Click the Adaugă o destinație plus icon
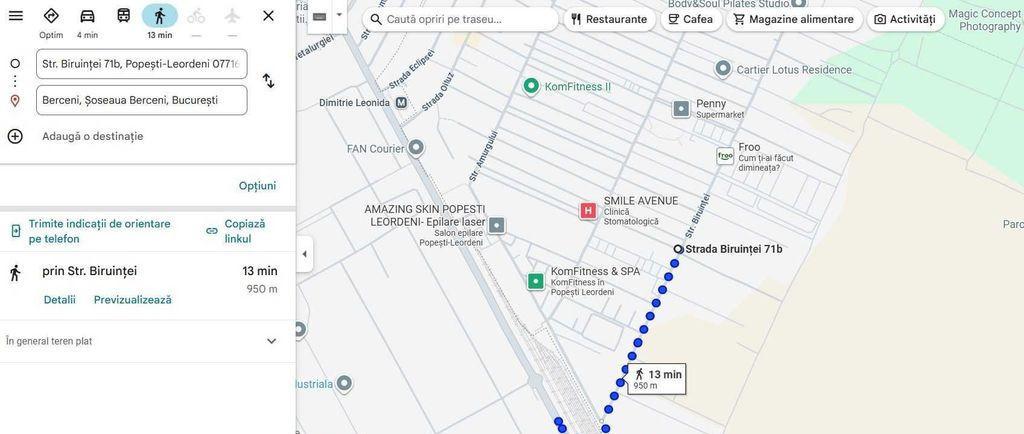 pyautogui.click(x=15, y=136)
